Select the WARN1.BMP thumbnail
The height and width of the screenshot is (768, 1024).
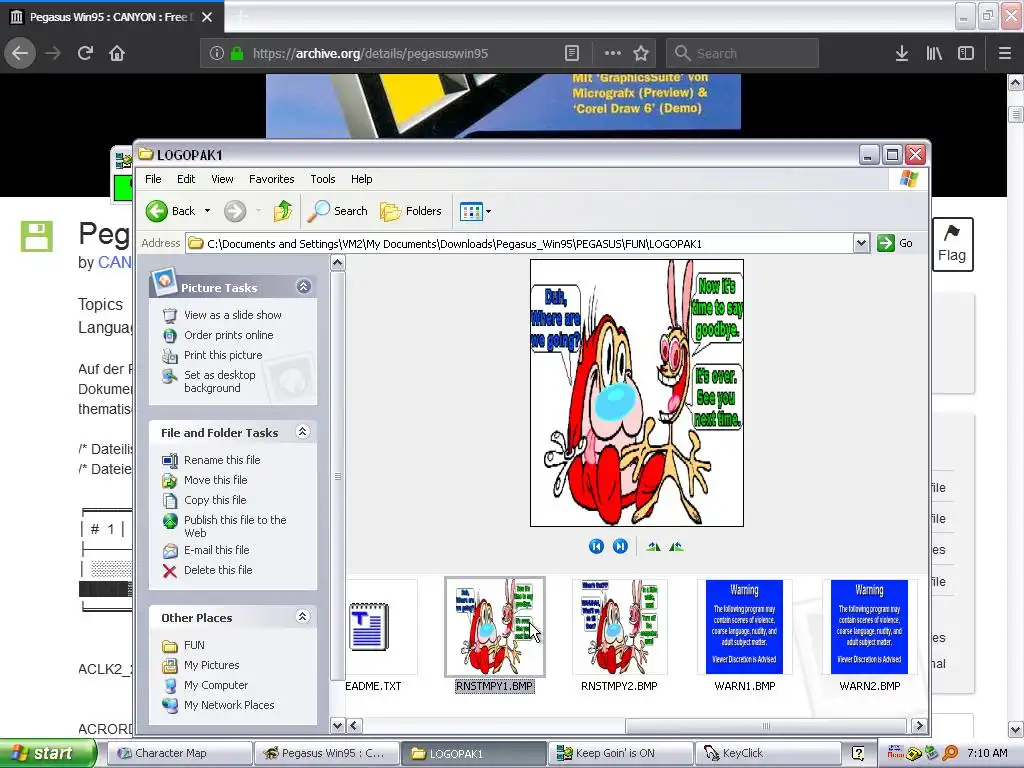tap(744, 627)
